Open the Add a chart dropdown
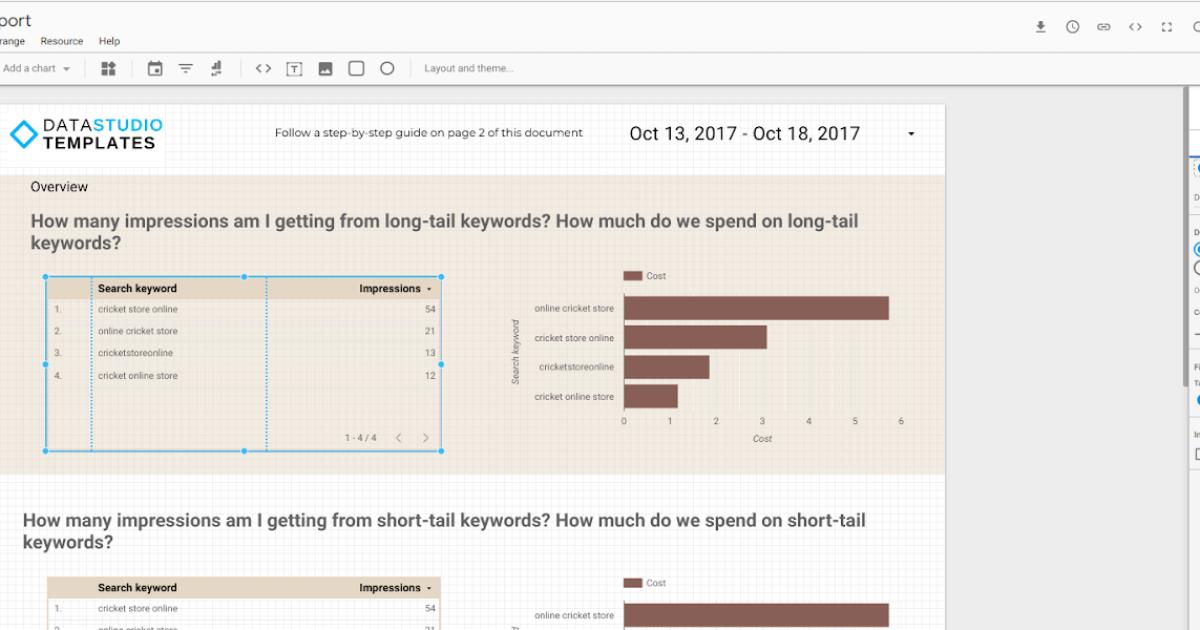Viewport: 1200px width, 630px height. coord(31,68)
